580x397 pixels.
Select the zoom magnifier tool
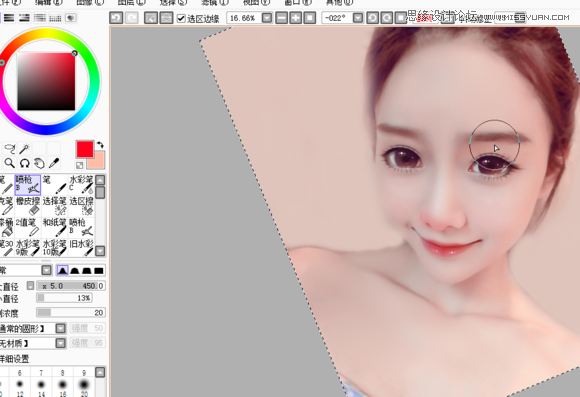(10, 163)
